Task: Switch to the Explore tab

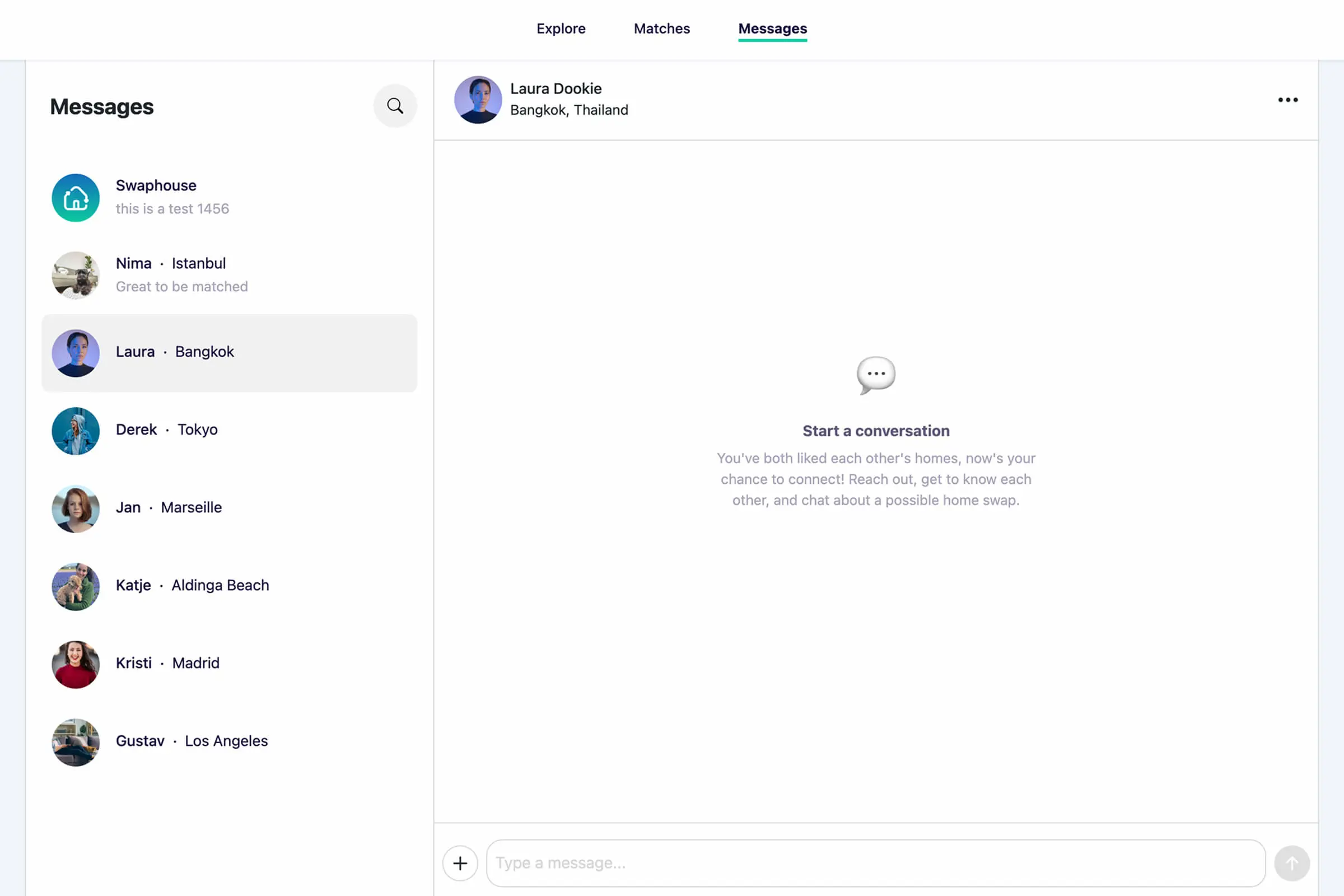Action: 561,29
